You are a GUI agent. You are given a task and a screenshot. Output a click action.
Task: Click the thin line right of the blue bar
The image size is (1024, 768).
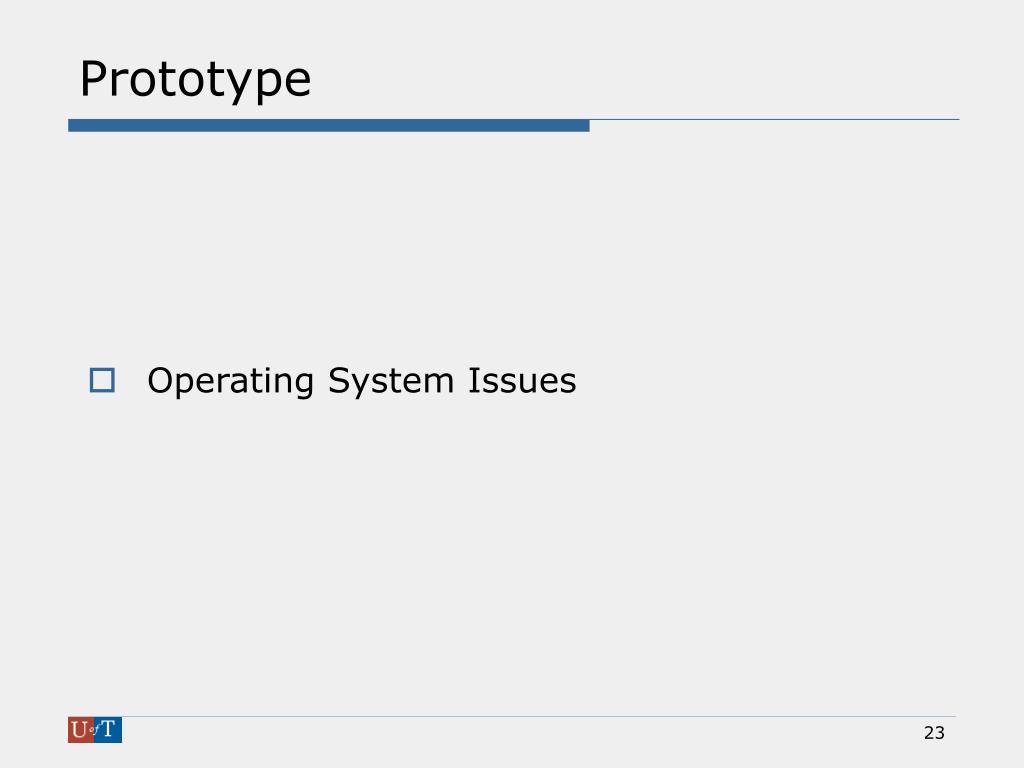[775, 120]
